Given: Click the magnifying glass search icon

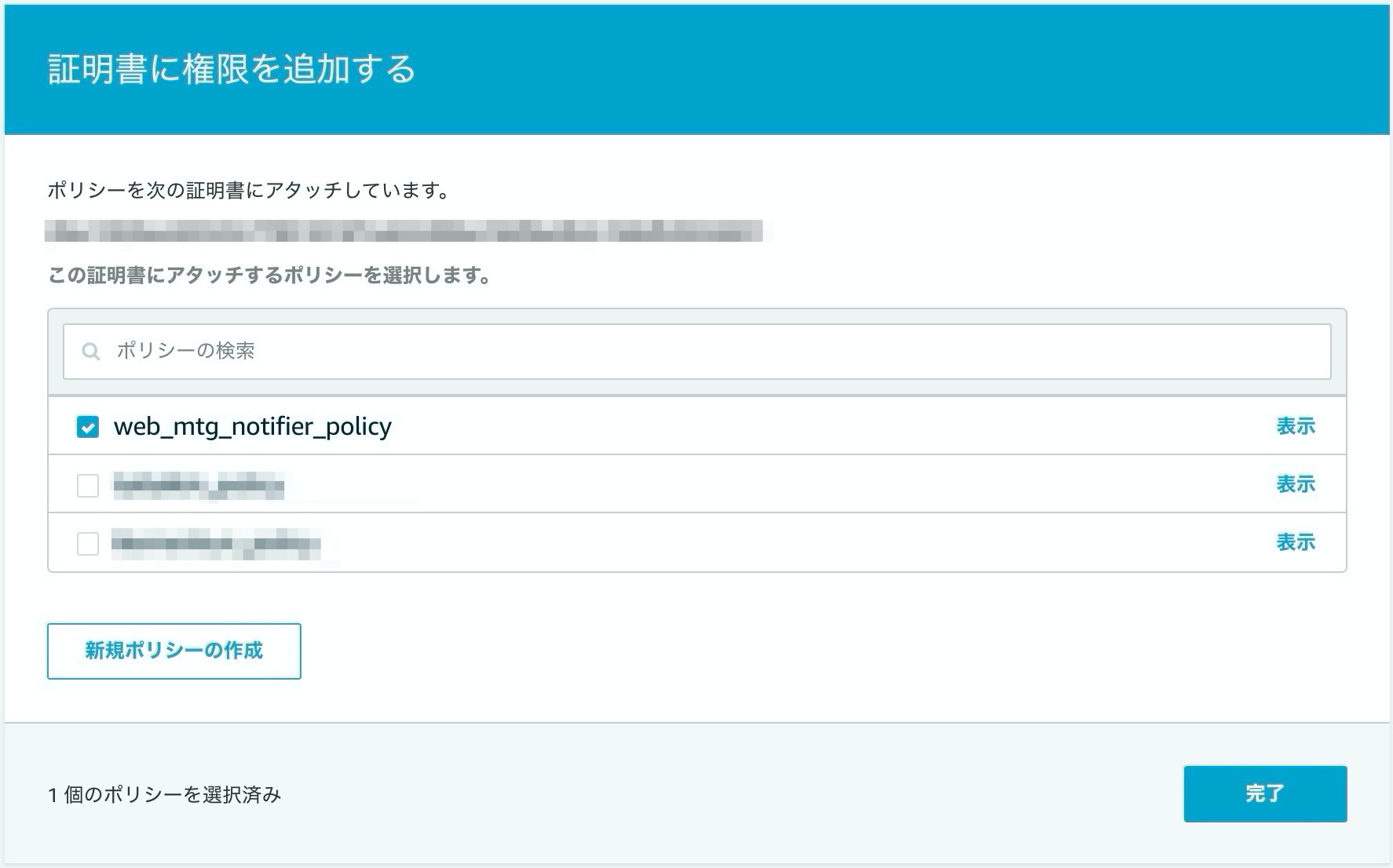Looking at the screenshot, I should point(90,352).
